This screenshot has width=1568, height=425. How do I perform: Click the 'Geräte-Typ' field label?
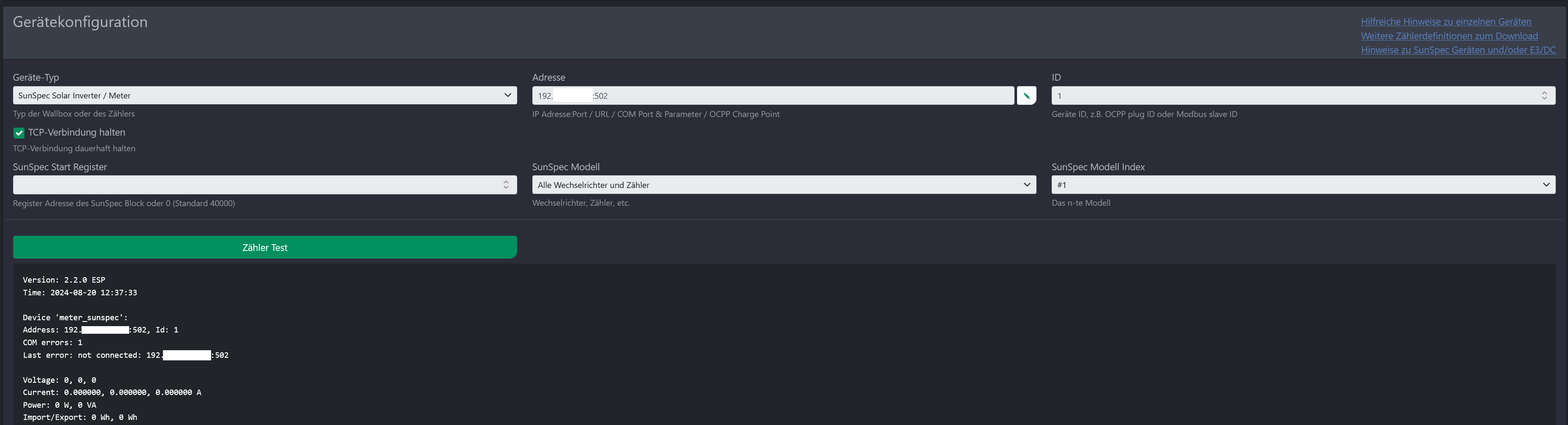pyautogui.click(x=36, y=77)
